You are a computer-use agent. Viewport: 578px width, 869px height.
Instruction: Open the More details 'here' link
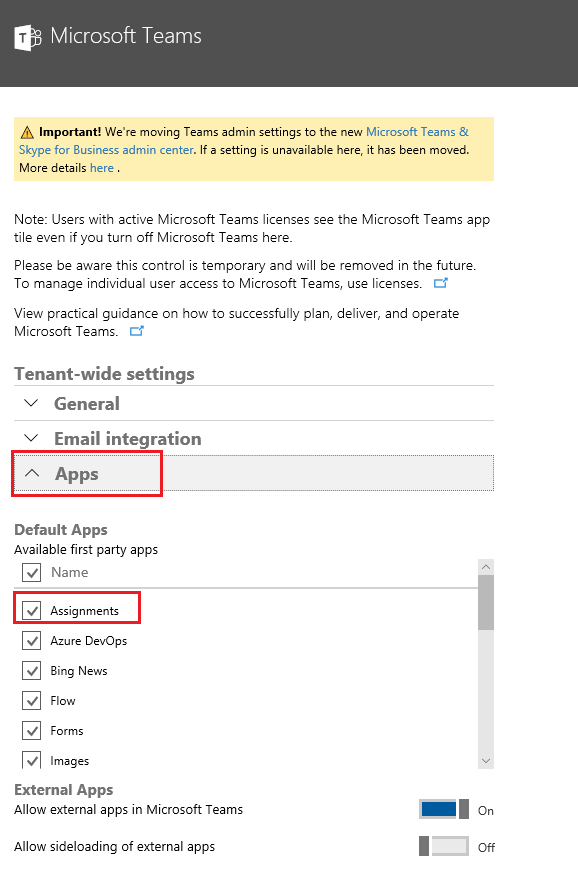[x=102, y=168]
